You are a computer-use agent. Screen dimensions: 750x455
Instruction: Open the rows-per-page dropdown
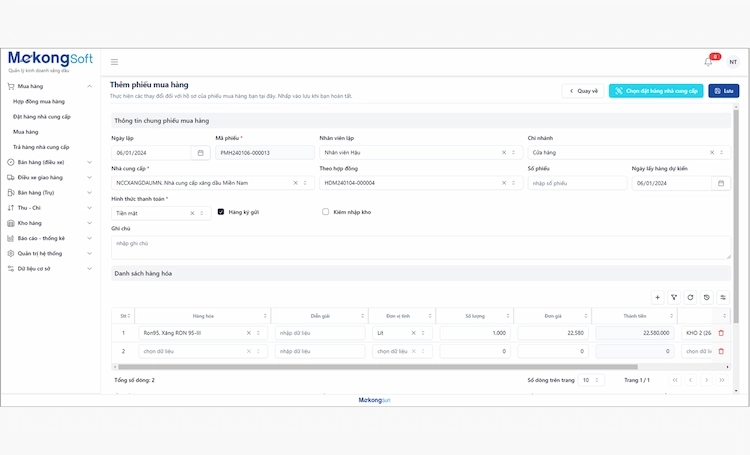592,380
